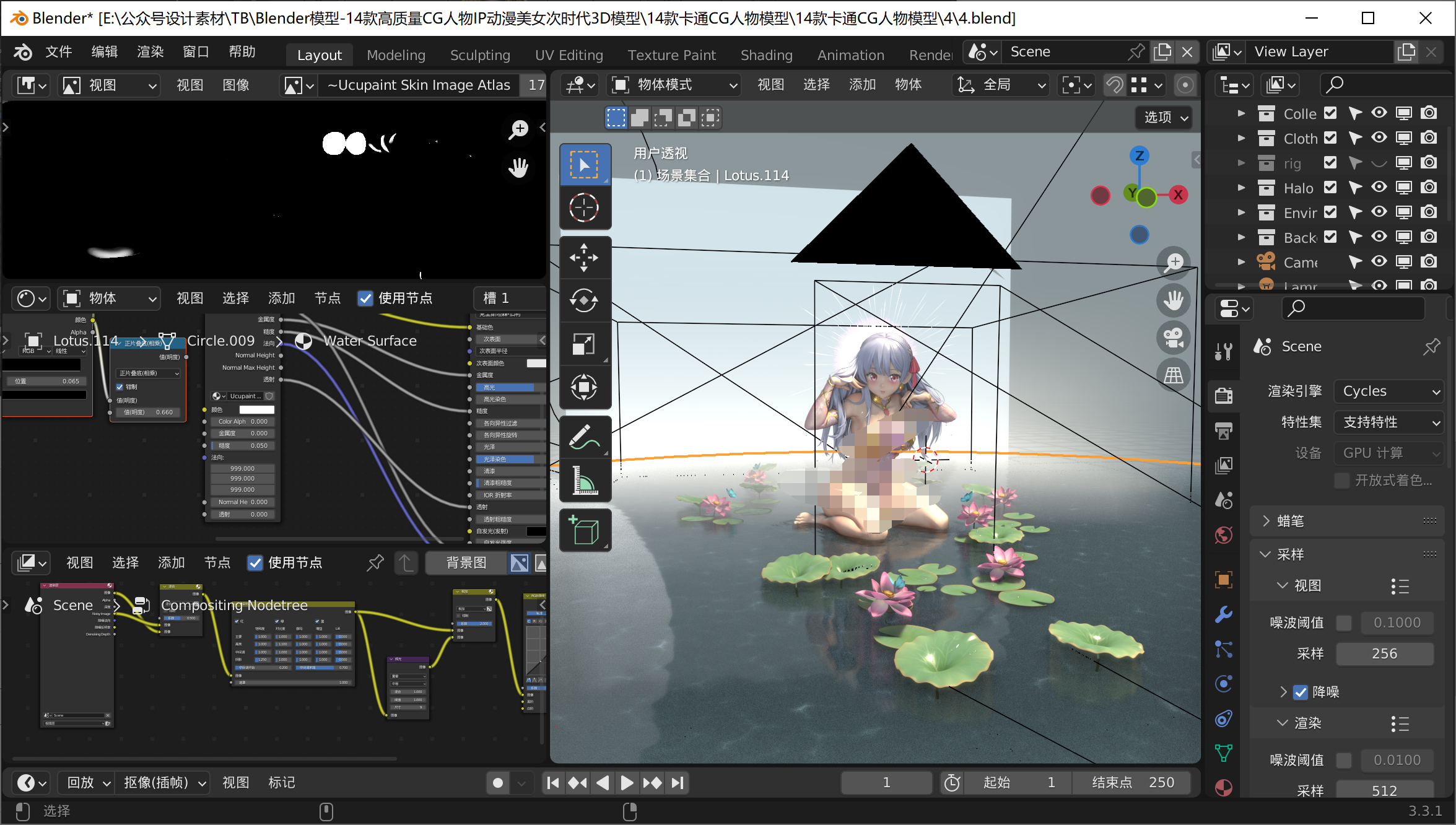This screenshot has height=825, width=1456.
Task: Open the Global transform orientation dropdown
Action: click(1000, 85)
